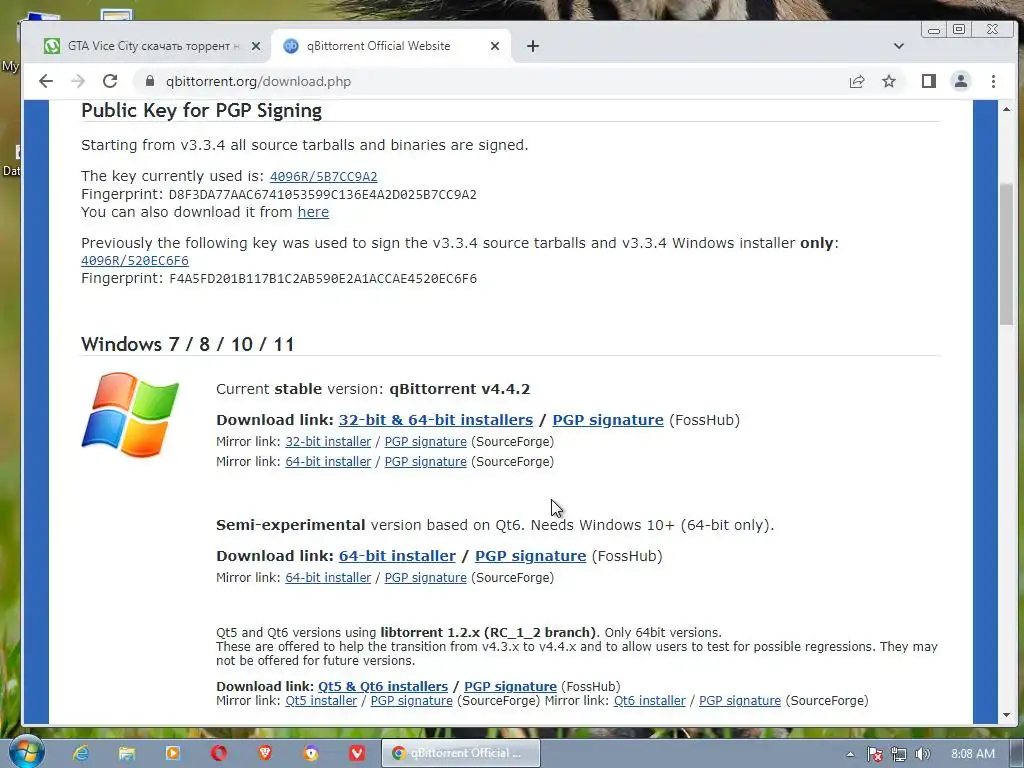Open the Chrome profile avatar
The height and width of the screenshot is (768, 1024).
coord(961,81)
